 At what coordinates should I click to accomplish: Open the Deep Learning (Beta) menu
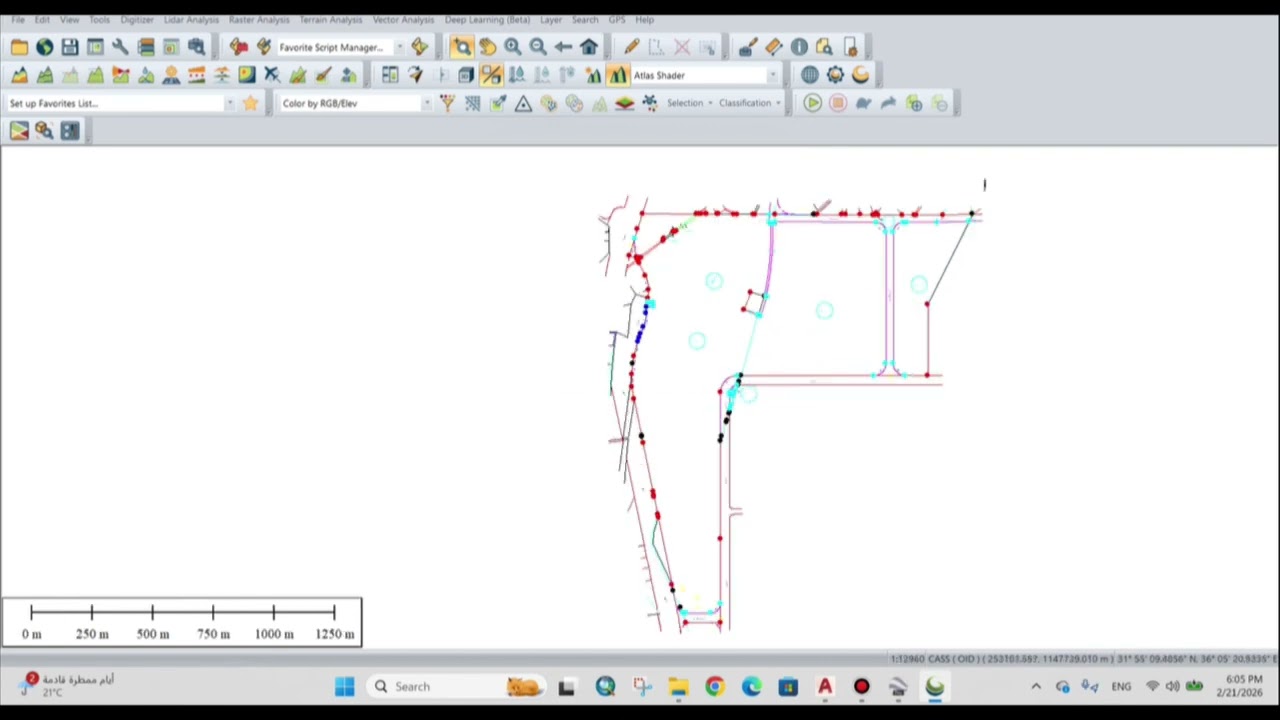tap(487, 20)
